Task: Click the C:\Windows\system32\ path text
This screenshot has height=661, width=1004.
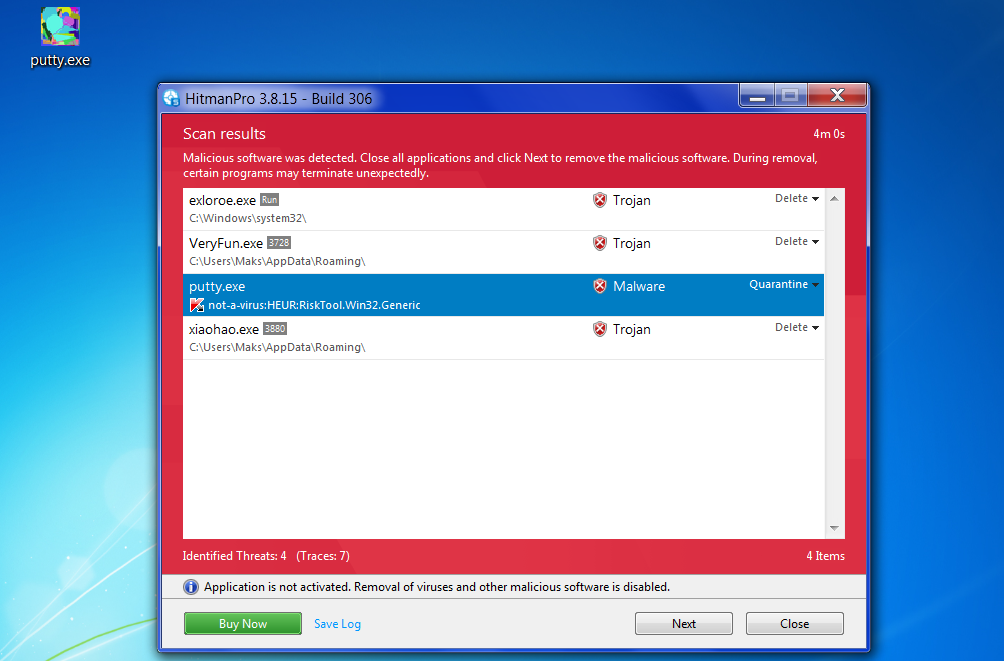Action: pos(248,218)
